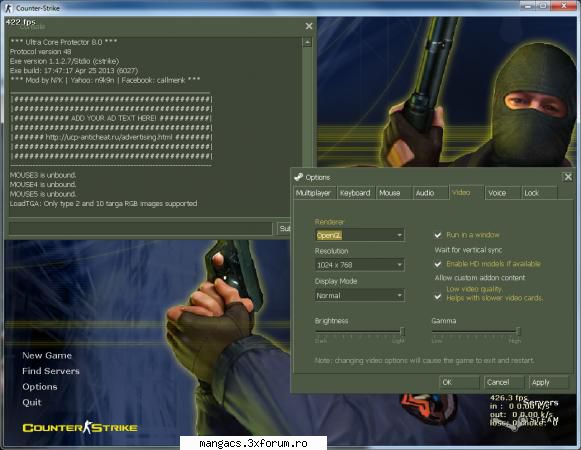Click OK in Options dialog

pos(459,382)
